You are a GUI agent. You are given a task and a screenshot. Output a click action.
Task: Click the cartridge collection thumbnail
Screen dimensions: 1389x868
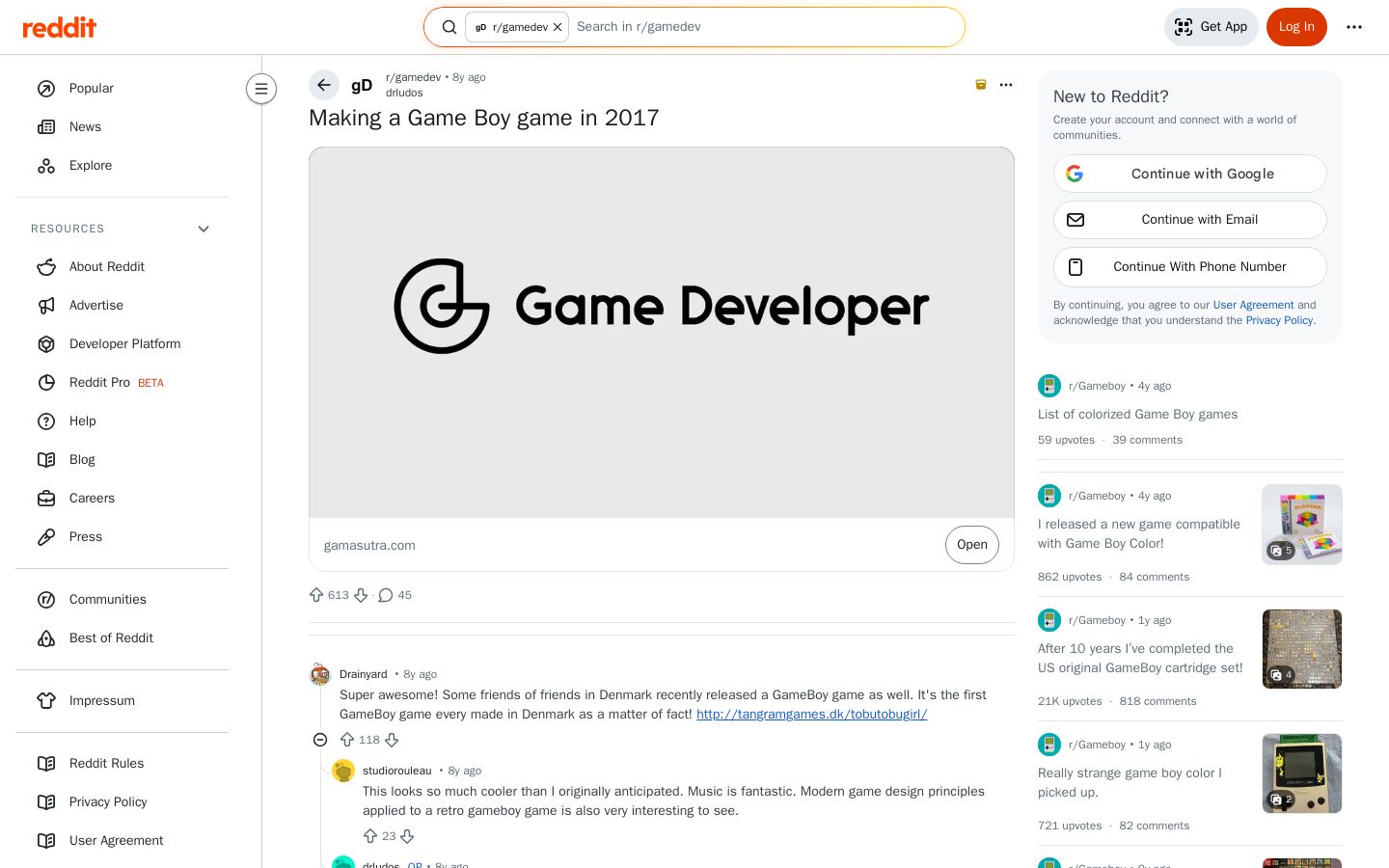click(1302, 649)
